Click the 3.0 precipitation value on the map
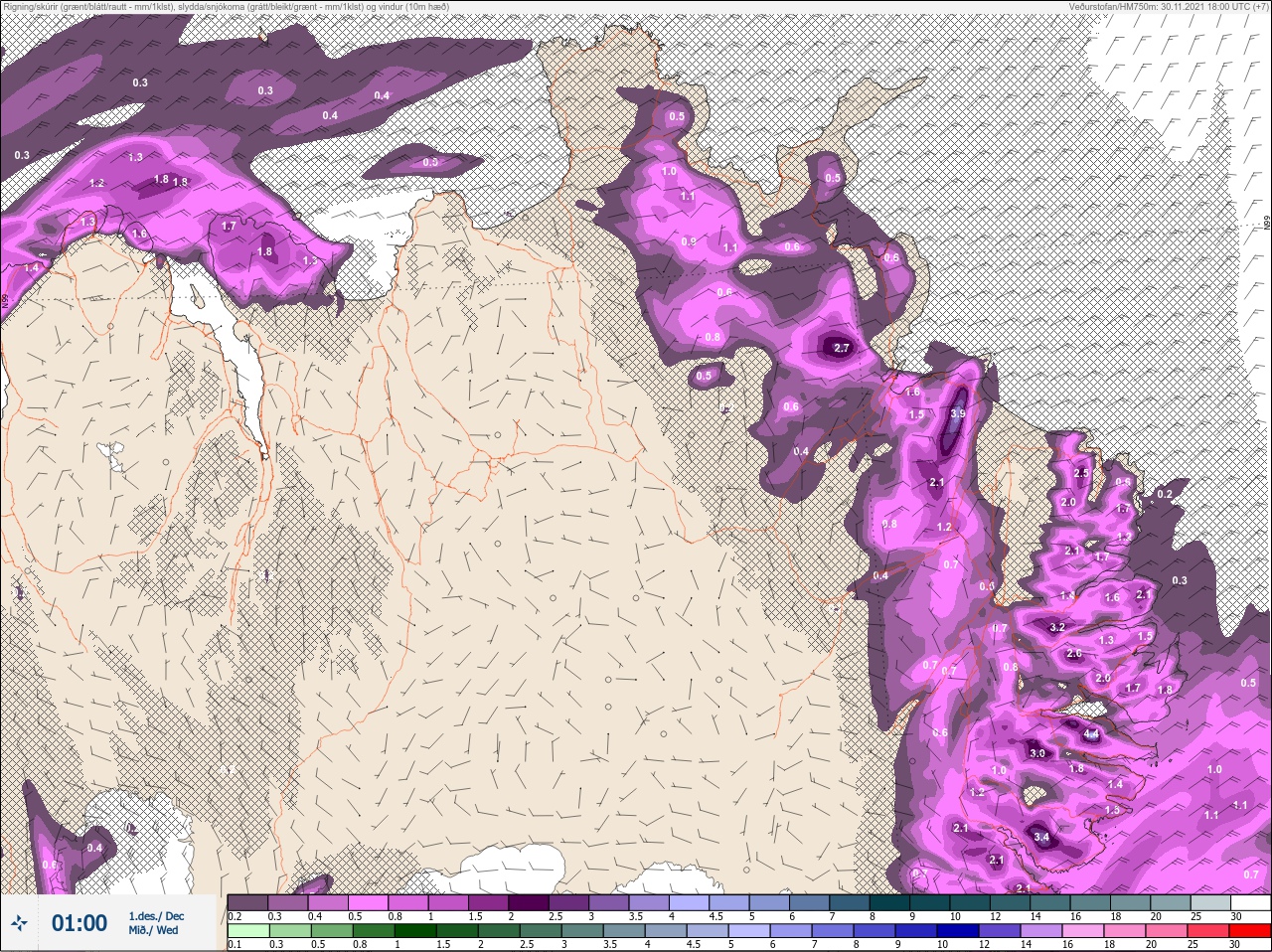This screenshot has width=1272, height=952. coord(1037,753)
